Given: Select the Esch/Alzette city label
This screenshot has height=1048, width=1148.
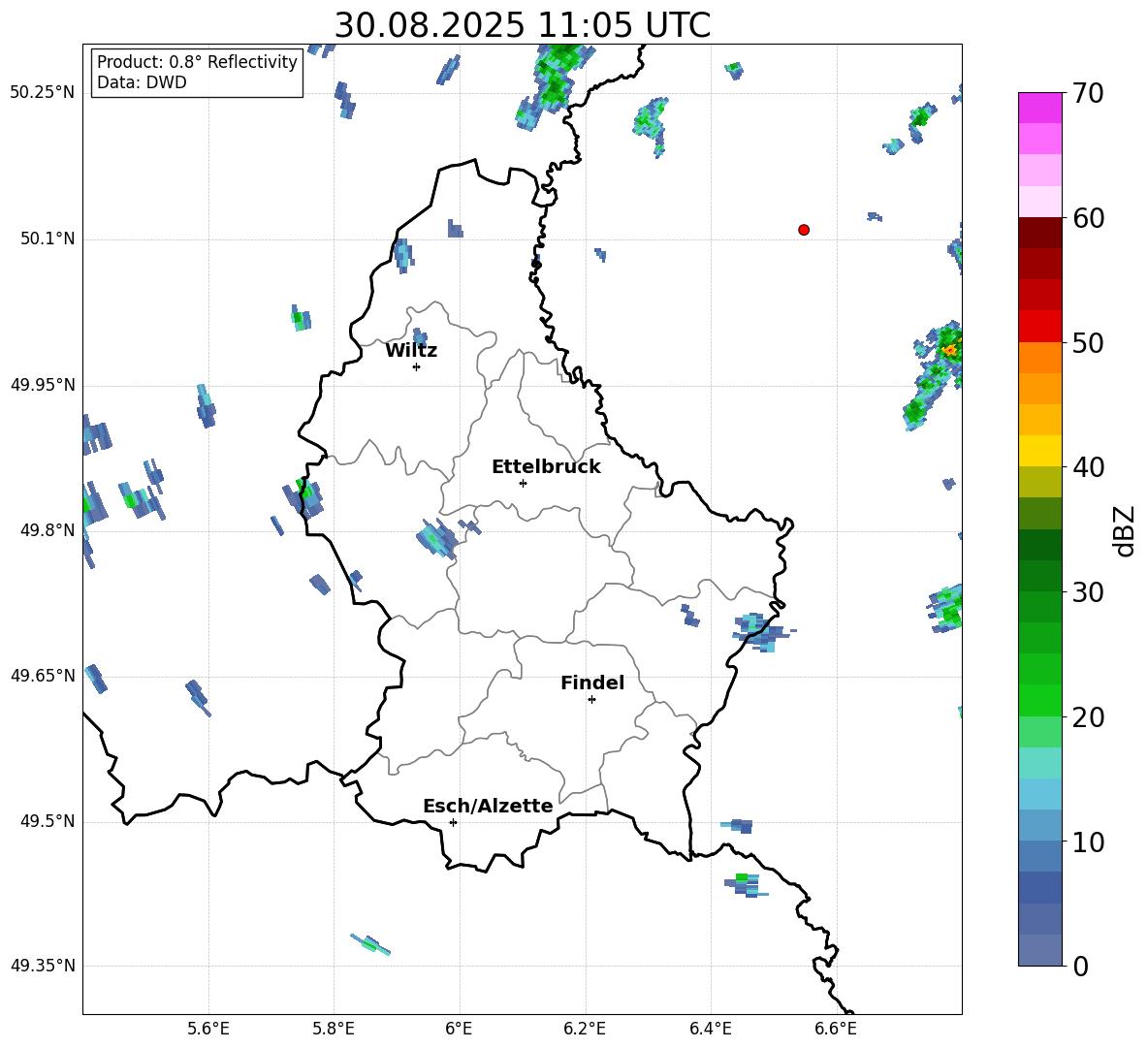Looking at the screenshot, I should (488, 806).
